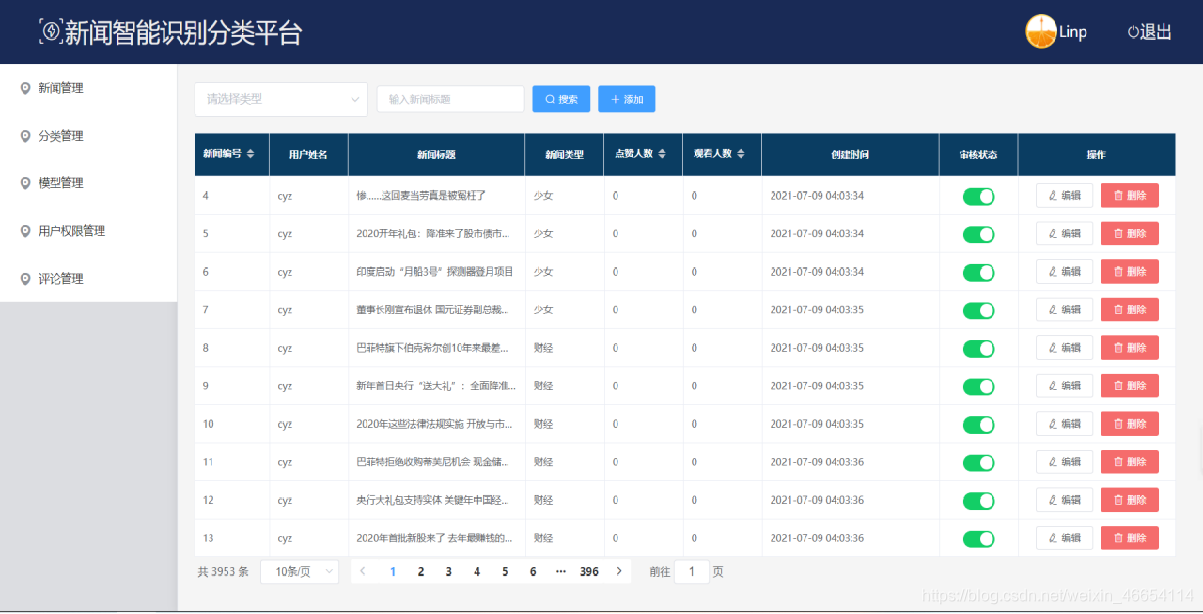Screen dimensions: 1203x614
Task: Toggle review status switch for news 4
Action: click(x=979, y=196)
